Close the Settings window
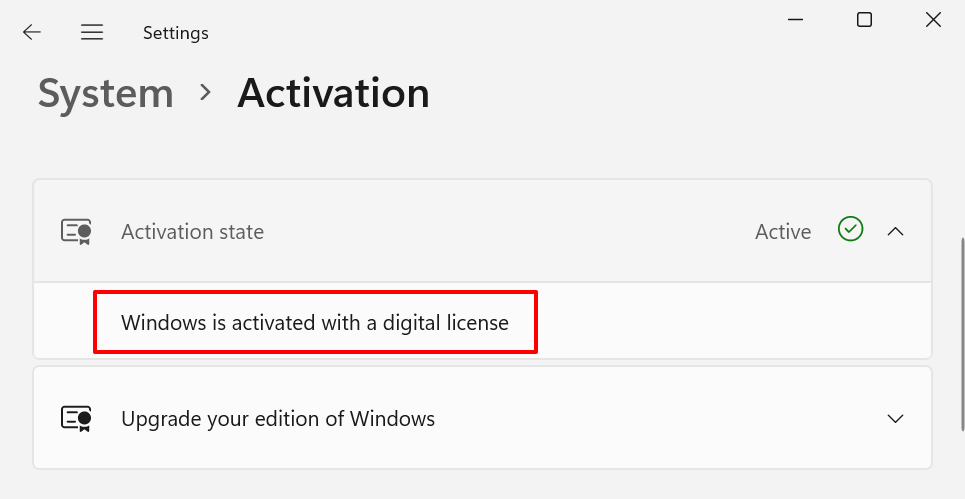The width and height of the screenshot is (965, 499). click(x=933, y=20)
